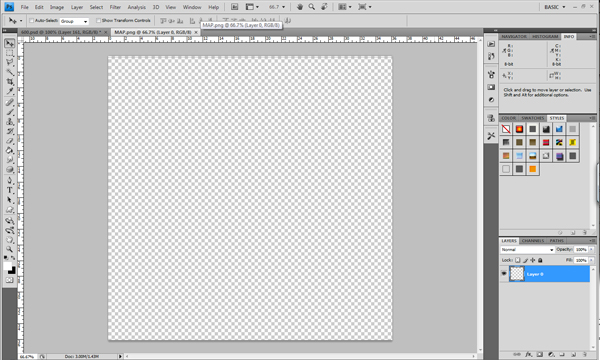Select the History Brush tool

pos(10,131)
